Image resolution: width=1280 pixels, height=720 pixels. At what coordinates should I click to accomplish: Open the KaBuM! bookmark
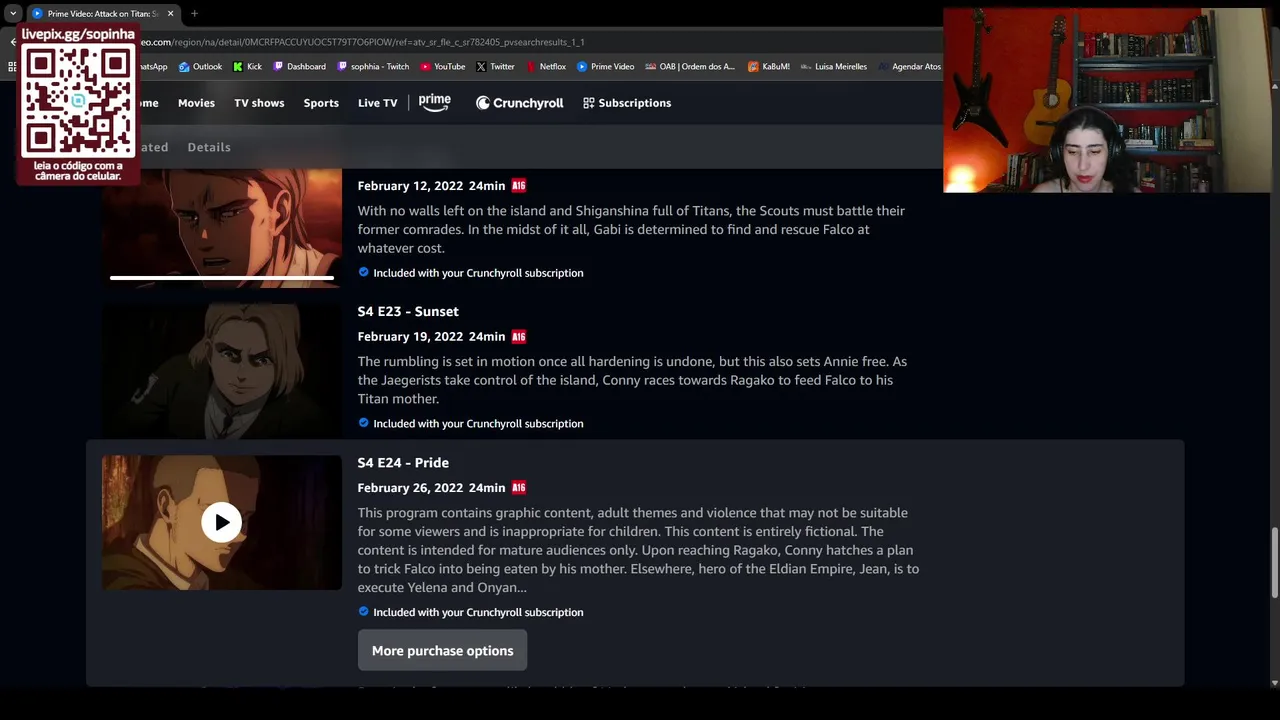click(x=768, y=67)
